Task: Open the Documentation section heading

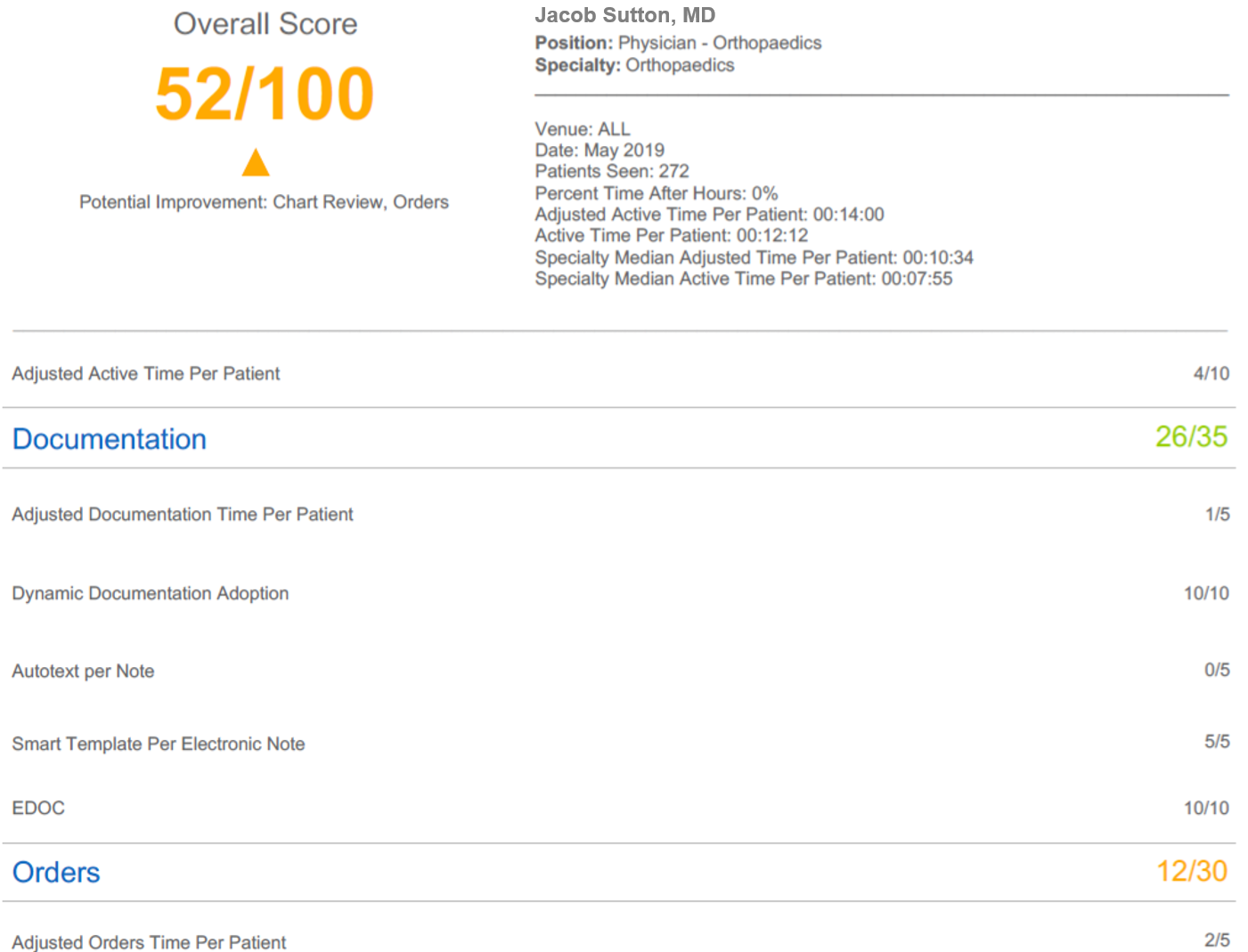Action: (x=110, y=439)
